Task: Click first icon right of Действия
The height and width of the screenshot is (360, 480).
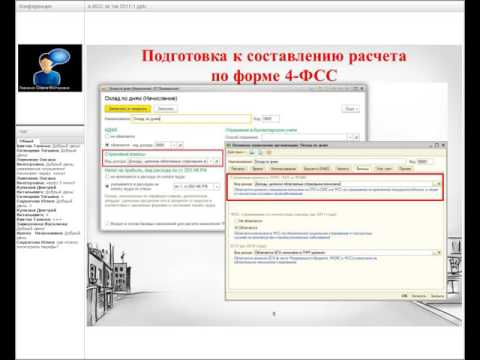Action: pos(252,152)
